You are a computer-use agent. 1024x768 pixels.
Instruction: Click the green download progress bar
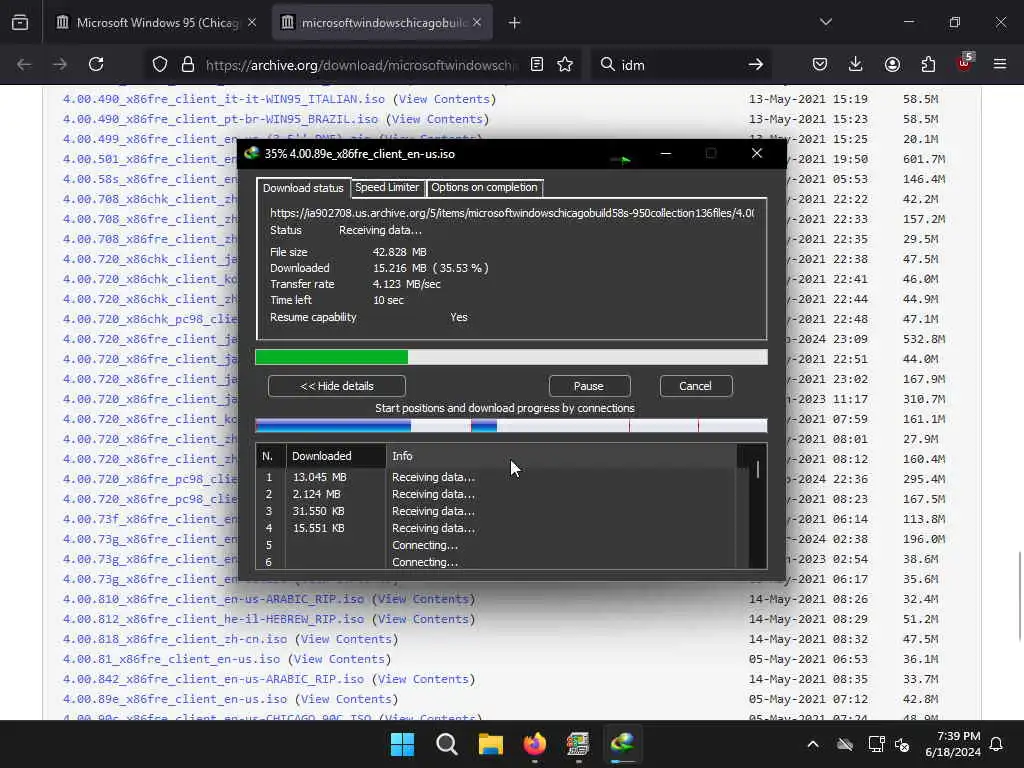(511, 357)
